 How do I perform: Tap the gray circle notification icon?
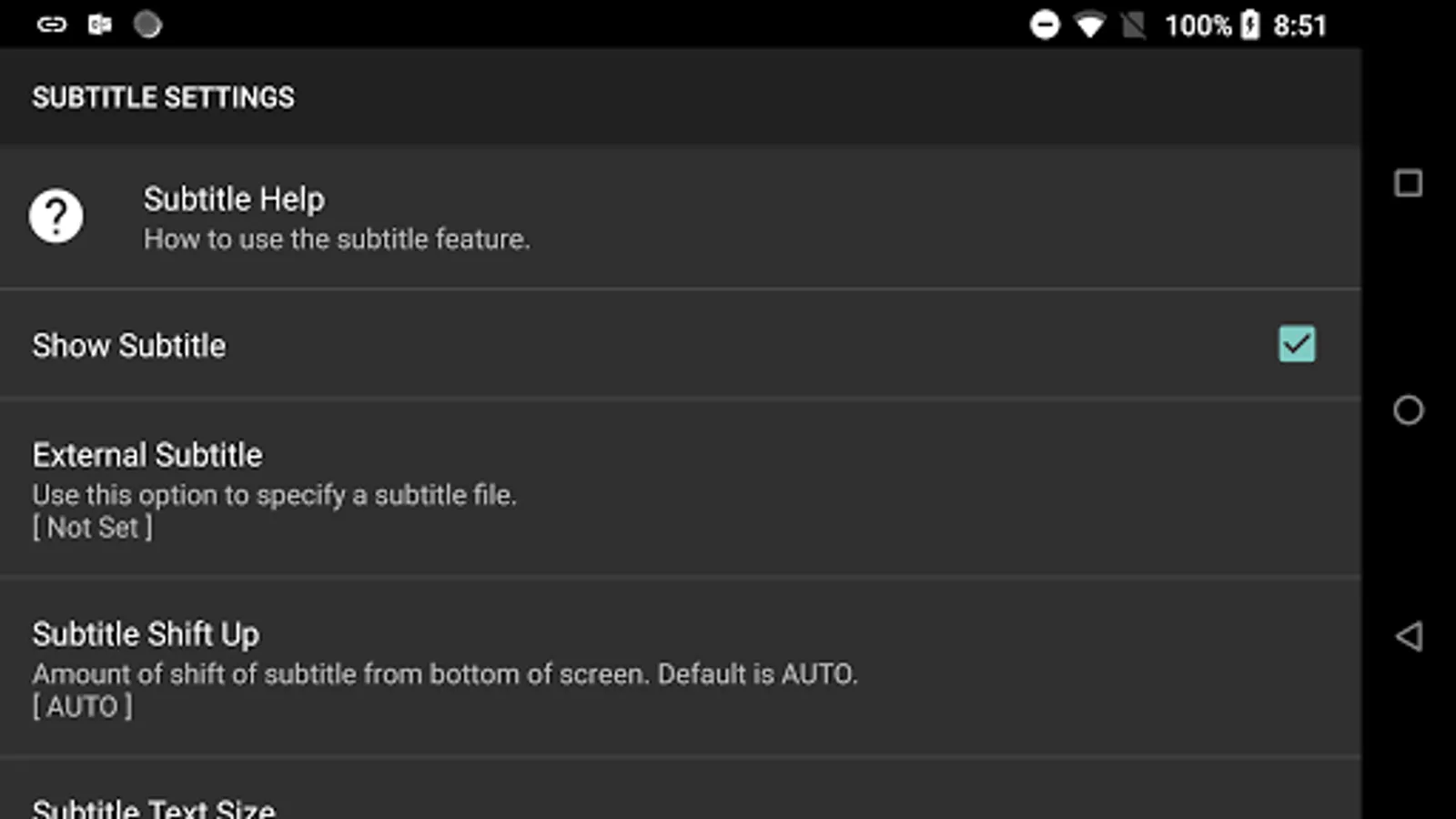pyautogui.click(x=147, y=25)
